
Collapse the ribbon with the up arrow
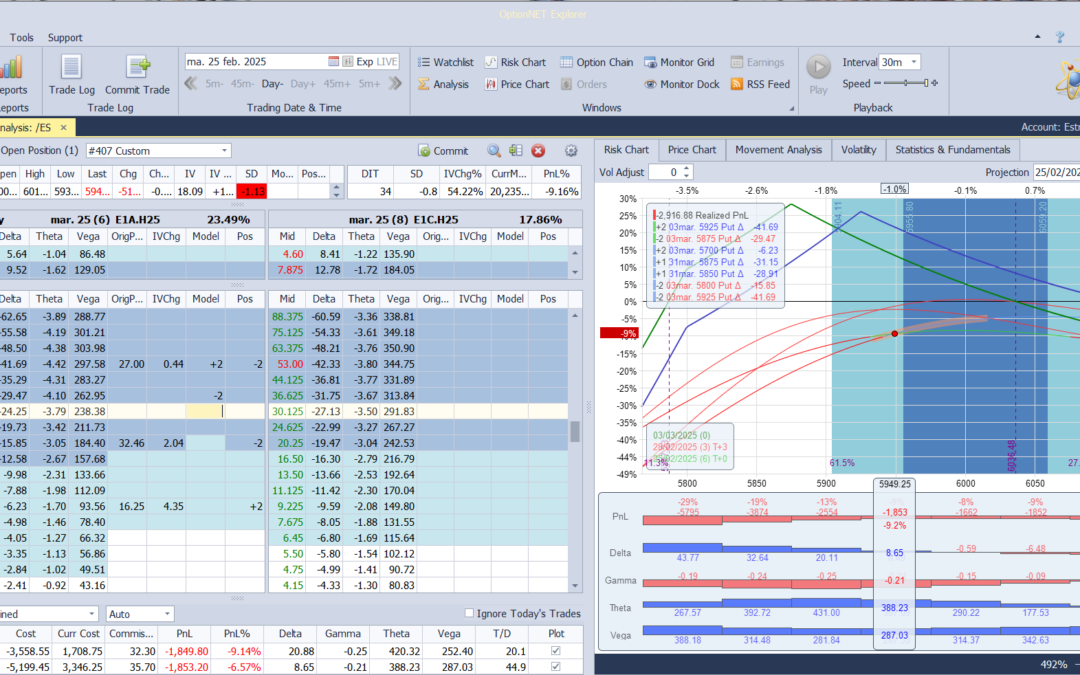click(x=1038, y=37)
